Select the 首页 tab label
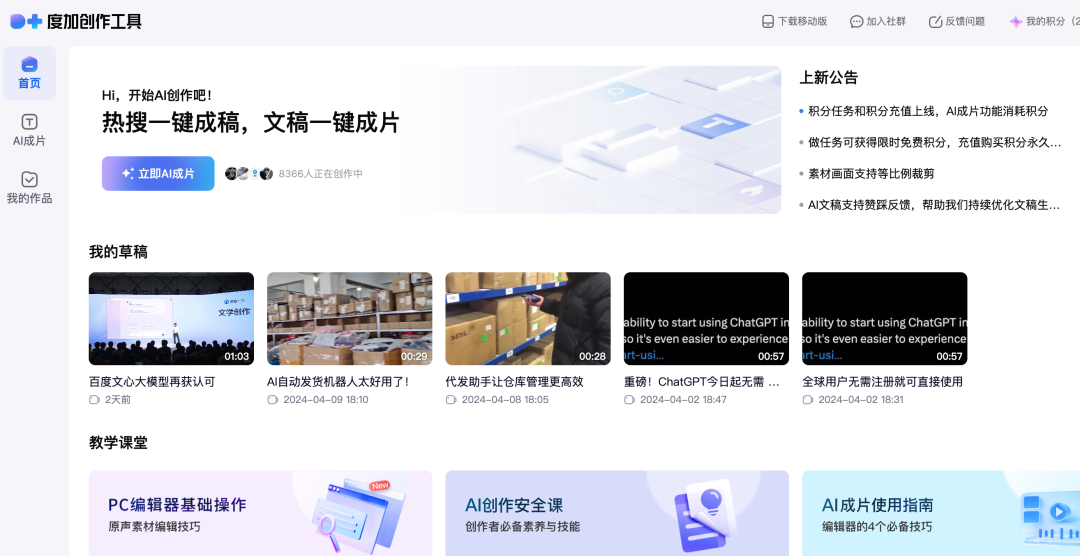 coord(30,83)
